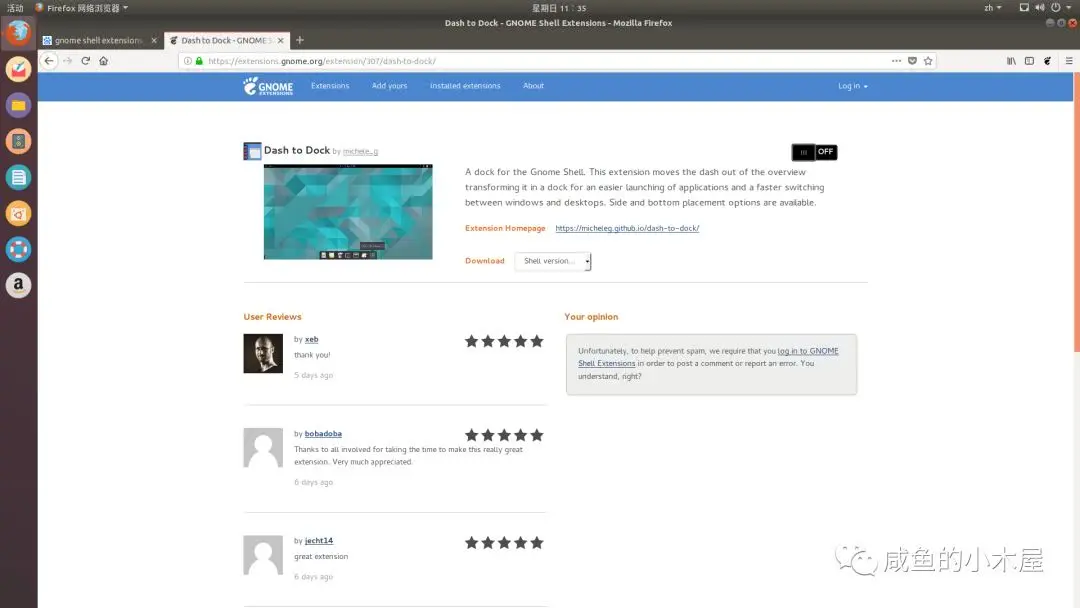Image resolution: width=1080 pixels, height=608 pixels.
Task: Open Ubuntu Software dock icon
Action: point(19,213)
